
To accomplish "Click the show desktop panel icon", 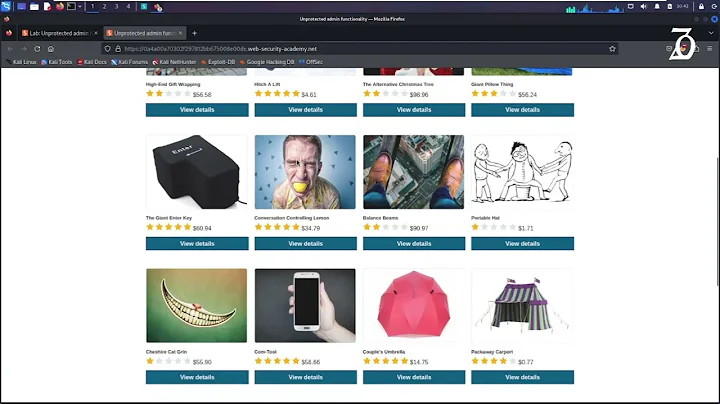I will tap(22, 7).
